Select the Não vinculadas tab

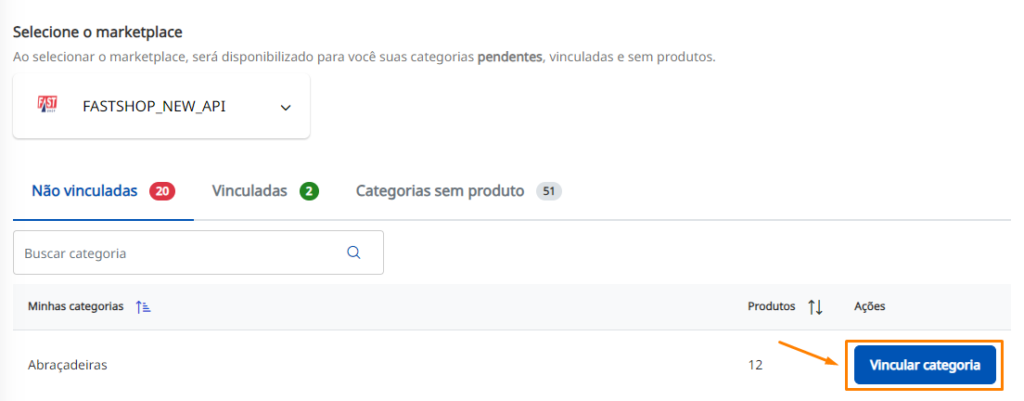[103, 191]
